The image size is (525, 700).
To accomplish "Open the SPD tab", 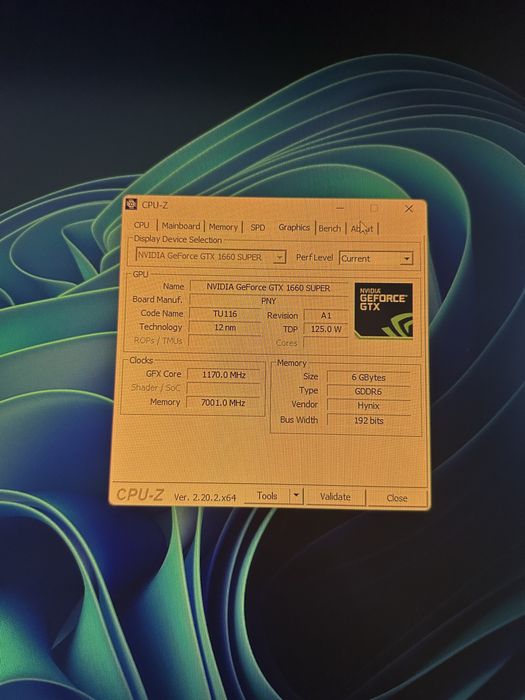I will pos(258,227).
